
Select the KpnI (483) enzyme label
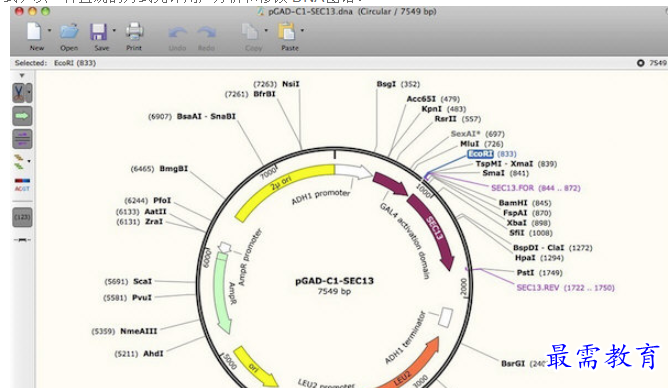click(443, 109)
